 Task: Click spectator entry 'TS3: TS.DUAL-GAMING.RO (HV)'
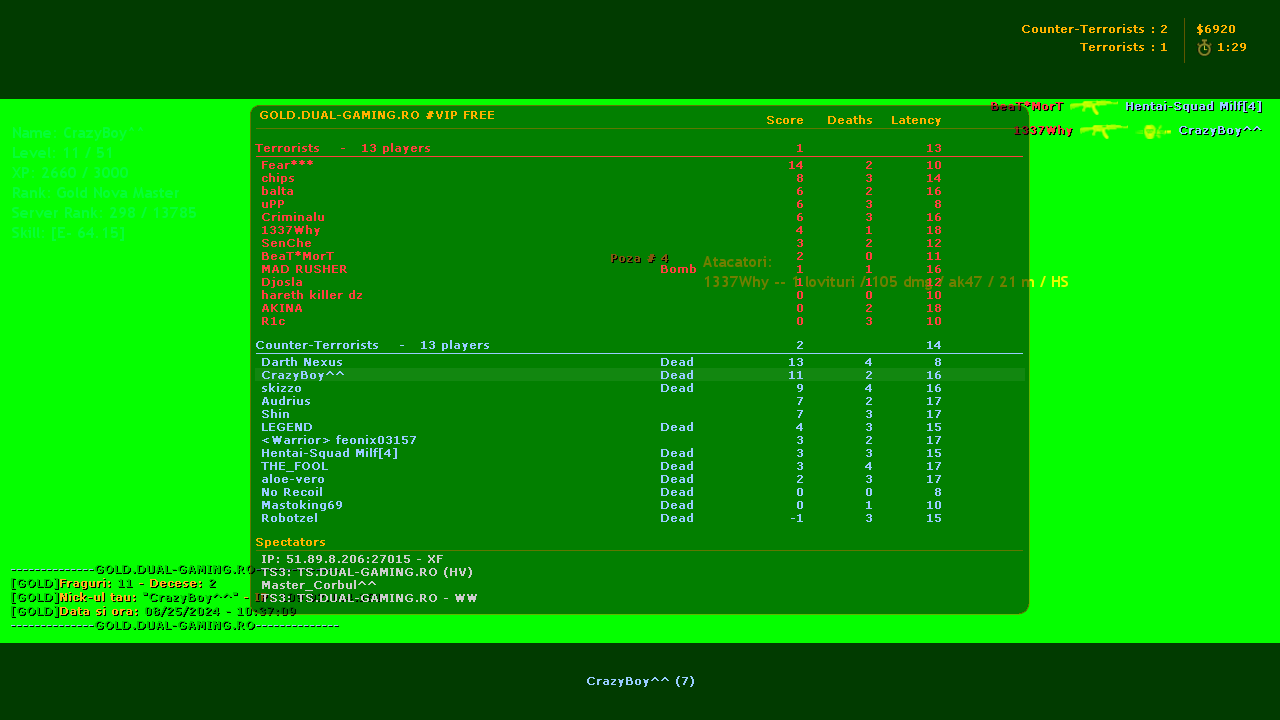367,572
